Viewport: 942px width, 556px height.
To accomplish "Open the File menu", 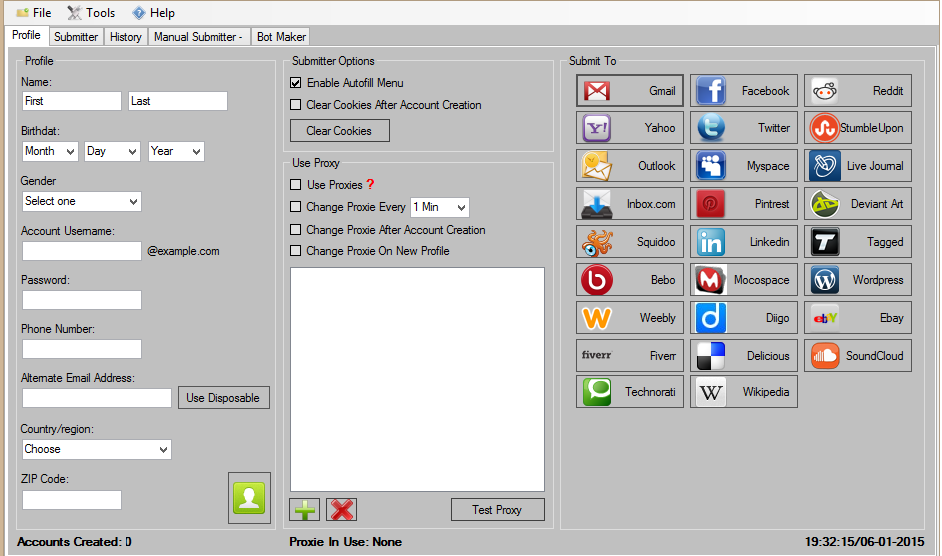I will pyautogui.click(x=34, y=13).
